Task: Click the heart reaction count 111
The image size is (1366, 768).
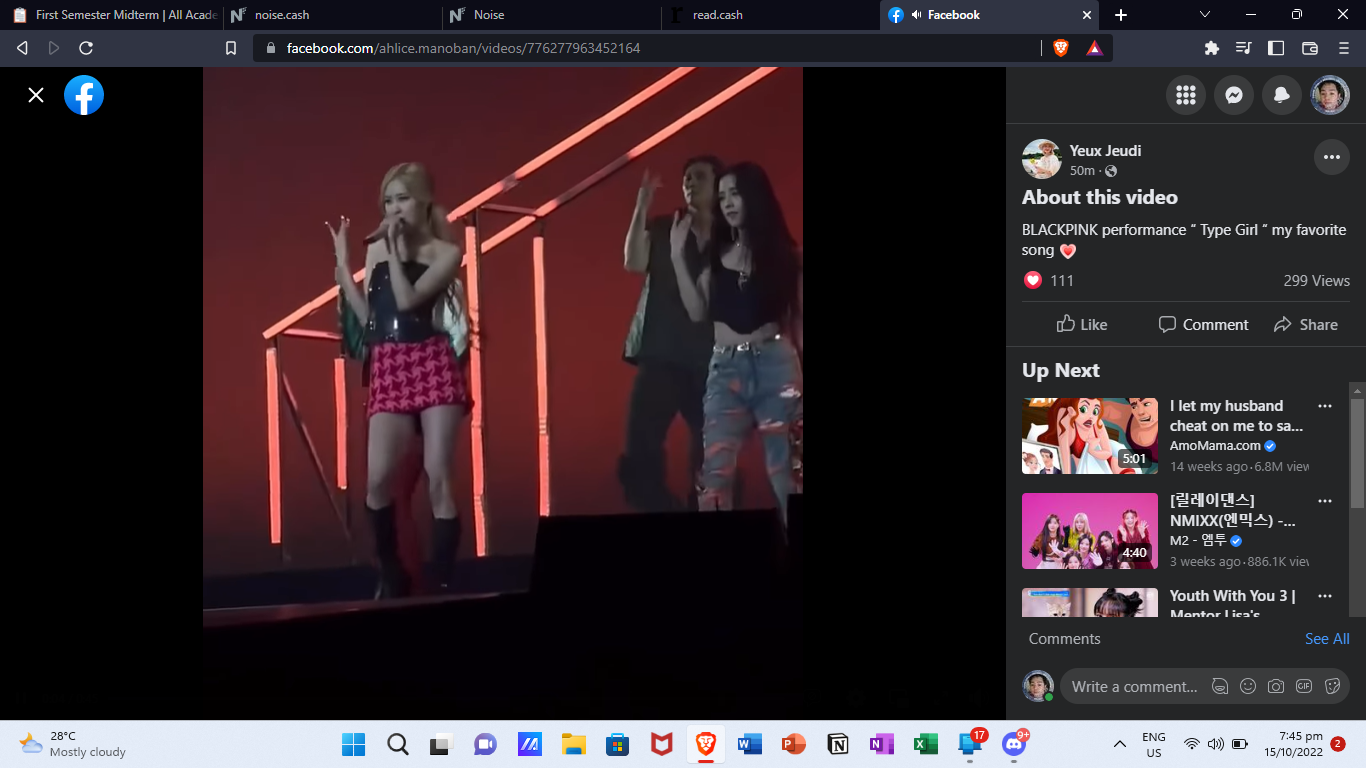Action: click(x=1049, y=281)
